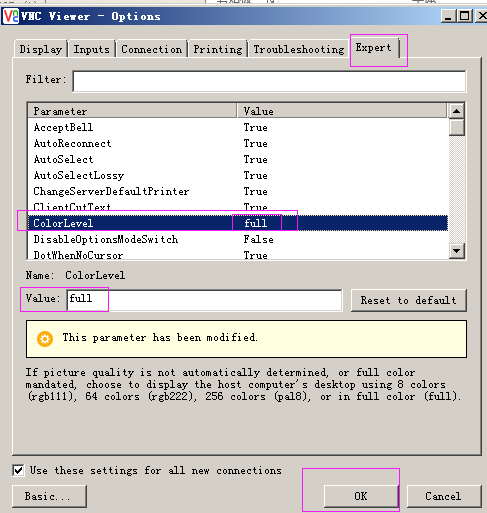
Task: Select the AutoReconnect parameter row
Action: point(238,143)
